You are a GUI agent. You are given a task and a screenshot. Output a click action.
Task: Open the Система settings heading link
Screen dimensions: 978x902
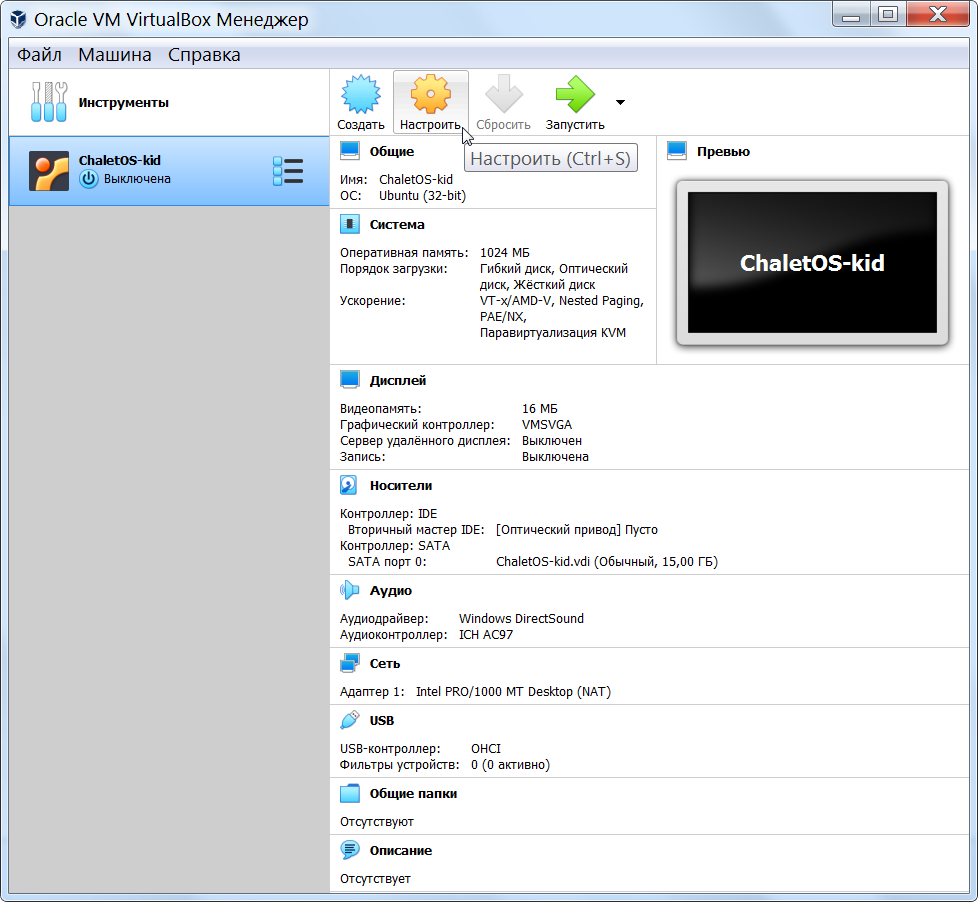pyautogui.click(x=397, y=225)
